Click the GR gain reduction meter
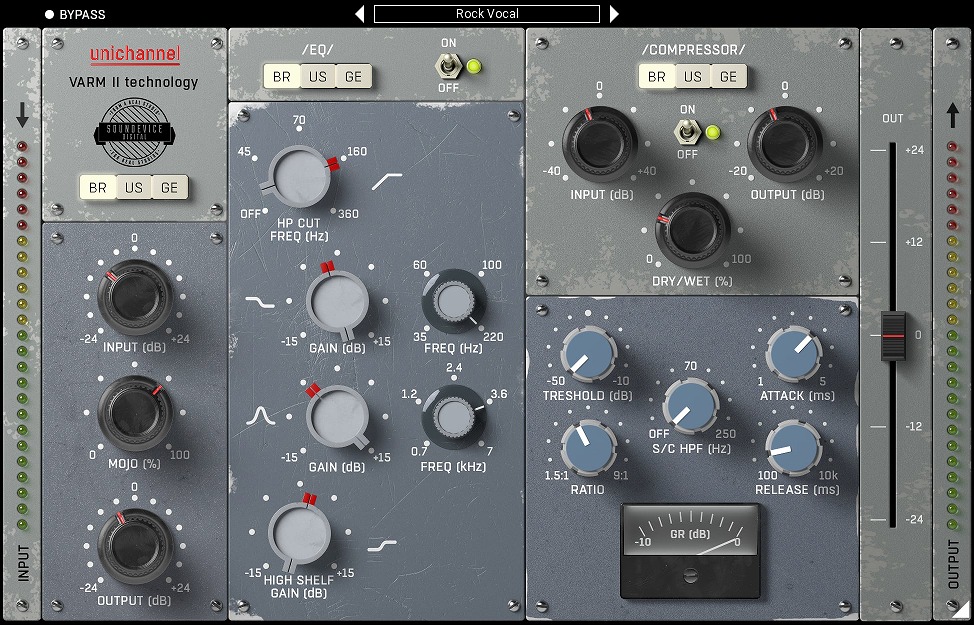 pos(690,534)
